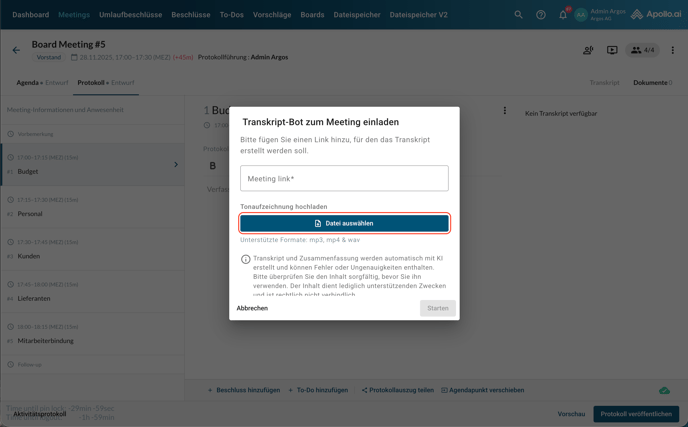Click the Starten button in dialog
The height and width of the screenshot is (427, 688).
coord(437,308)
